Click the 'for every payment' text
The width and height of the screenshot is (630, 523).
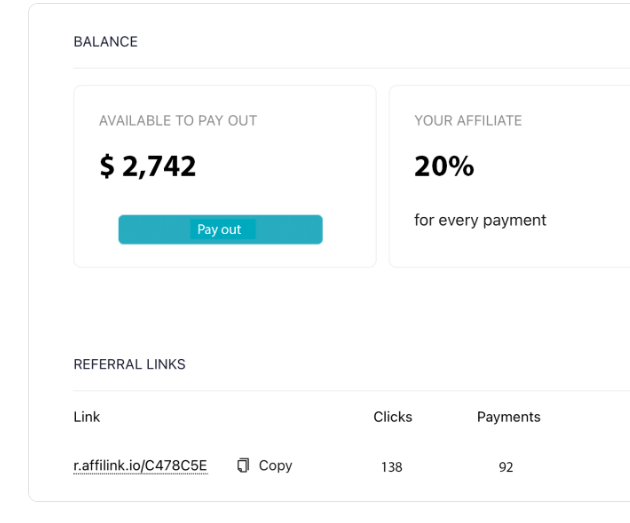[x=480, y=220]
